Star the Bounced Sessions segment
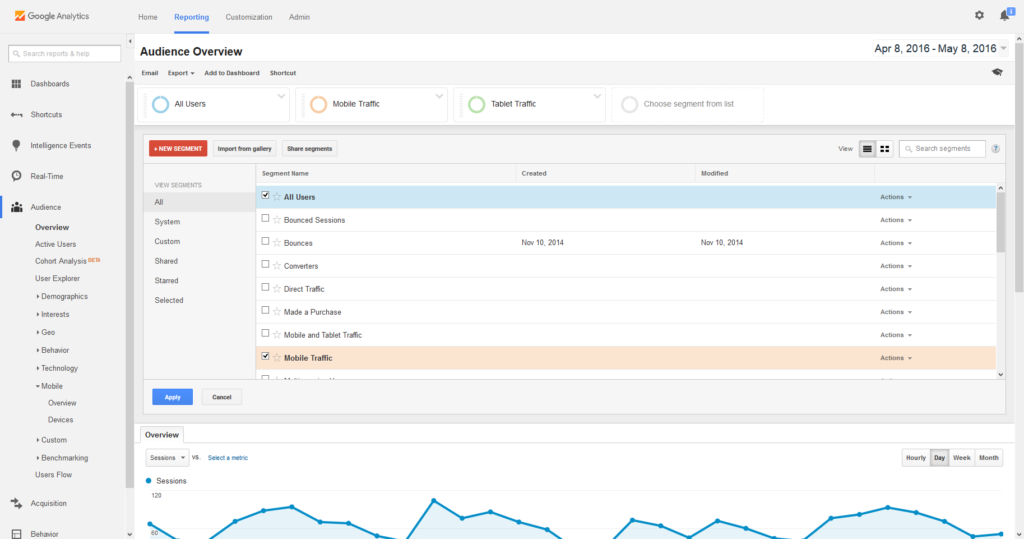This screenshot has width=1024, height=539. pos(277,220)
